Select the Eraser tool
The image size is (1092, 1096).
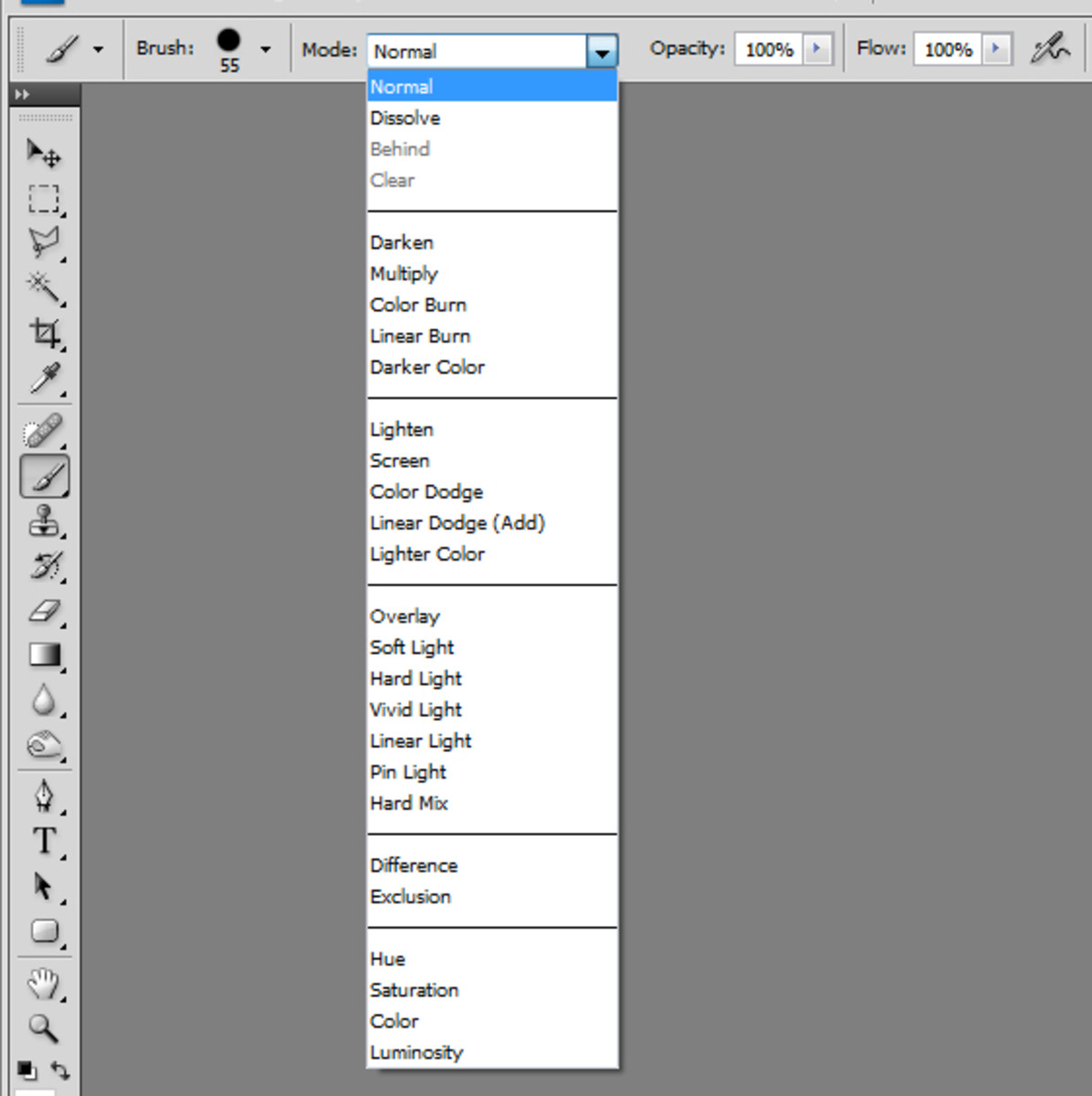[43, 610]
